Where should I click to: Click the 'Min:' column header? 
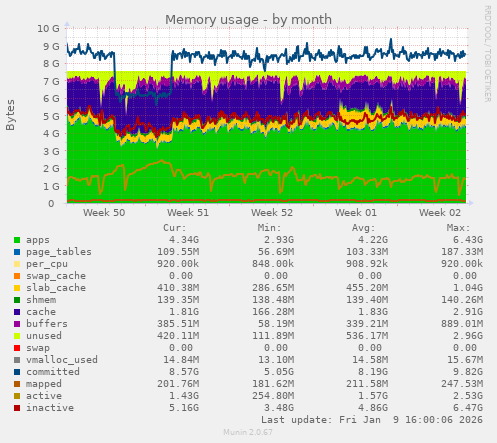pyautogui.click(x=269, y=228)
